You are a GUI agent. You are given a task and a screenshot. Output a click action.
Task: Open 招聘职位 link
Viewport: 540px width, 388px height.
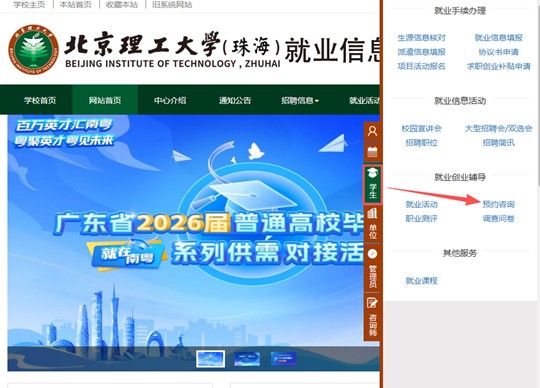[421, 143]
